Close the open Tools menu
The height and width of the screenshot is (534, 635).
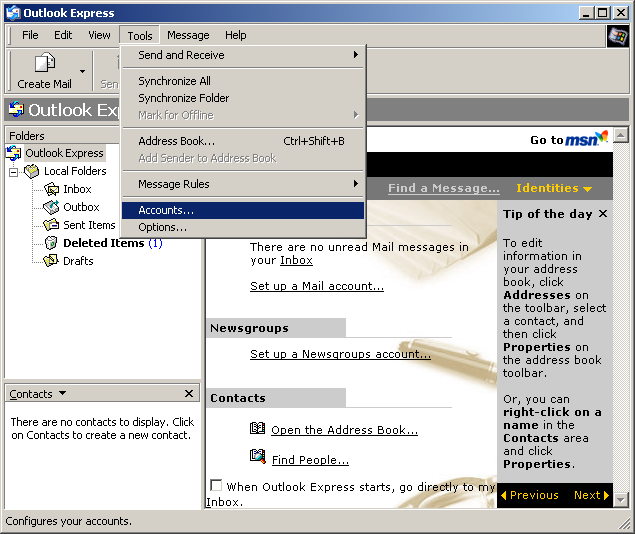140,36
